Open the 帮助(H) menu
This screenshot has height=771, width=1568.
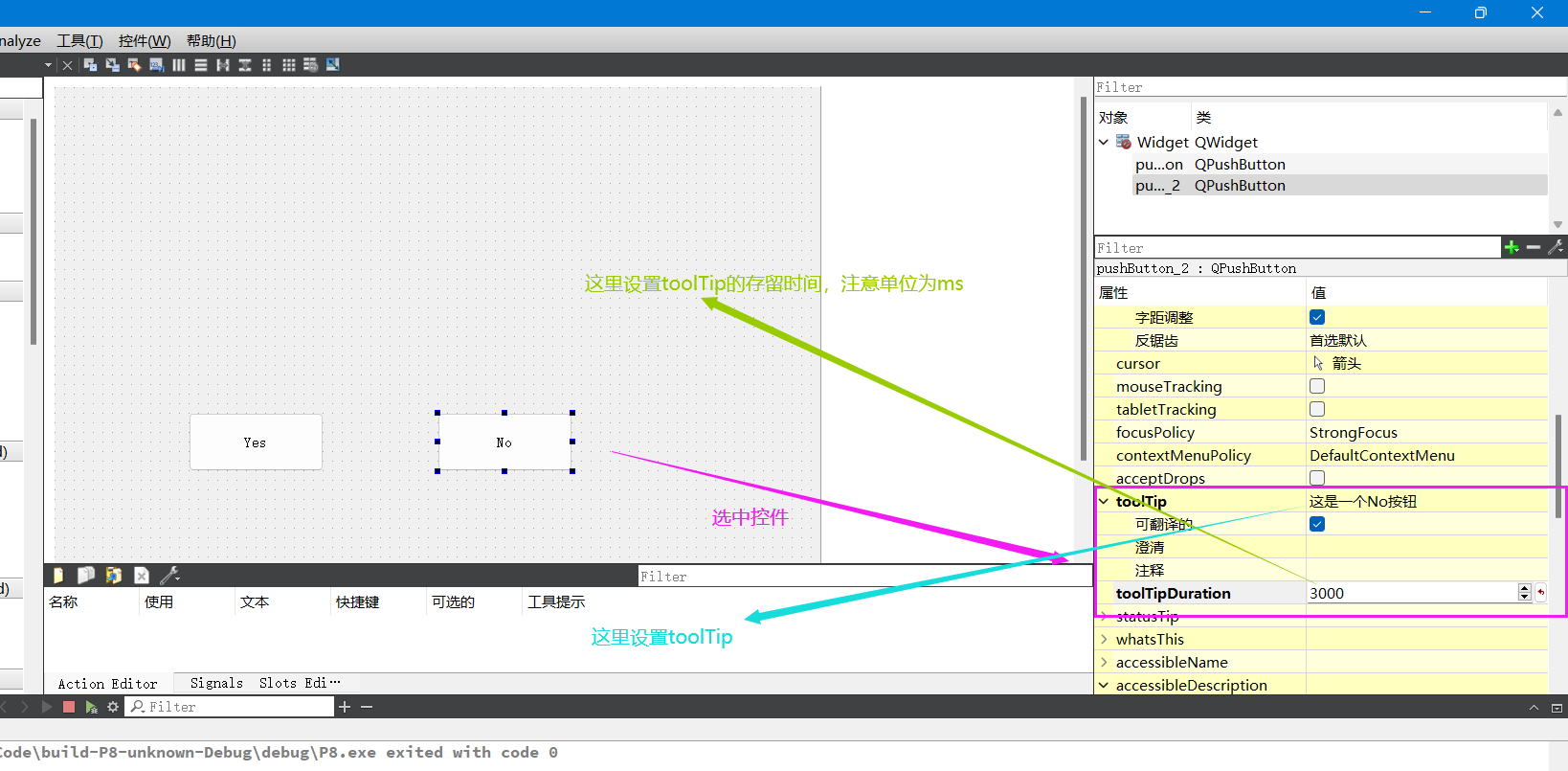pyautogui.click(x=211, y=40)
